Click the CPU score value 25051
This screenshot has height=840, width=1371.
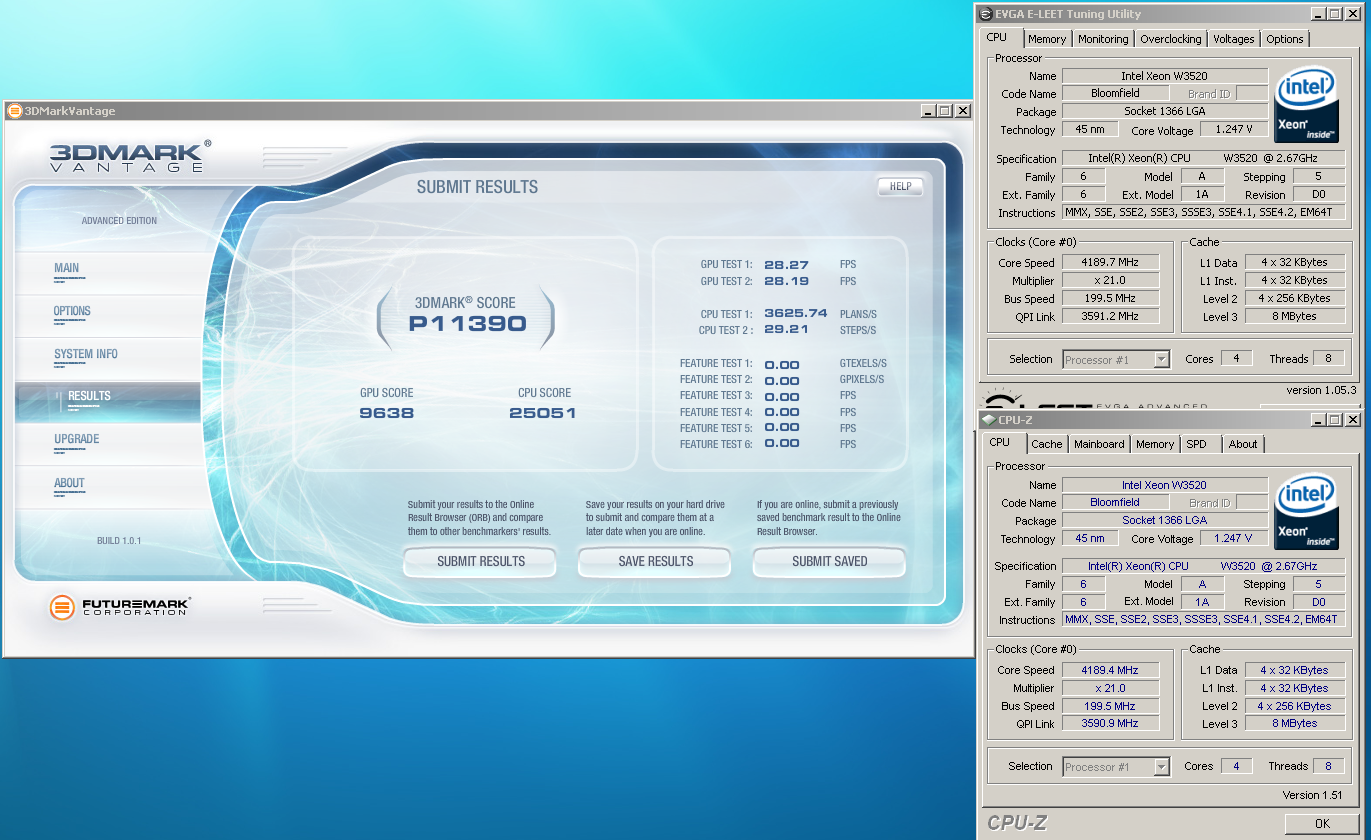(x=542, y=412)
